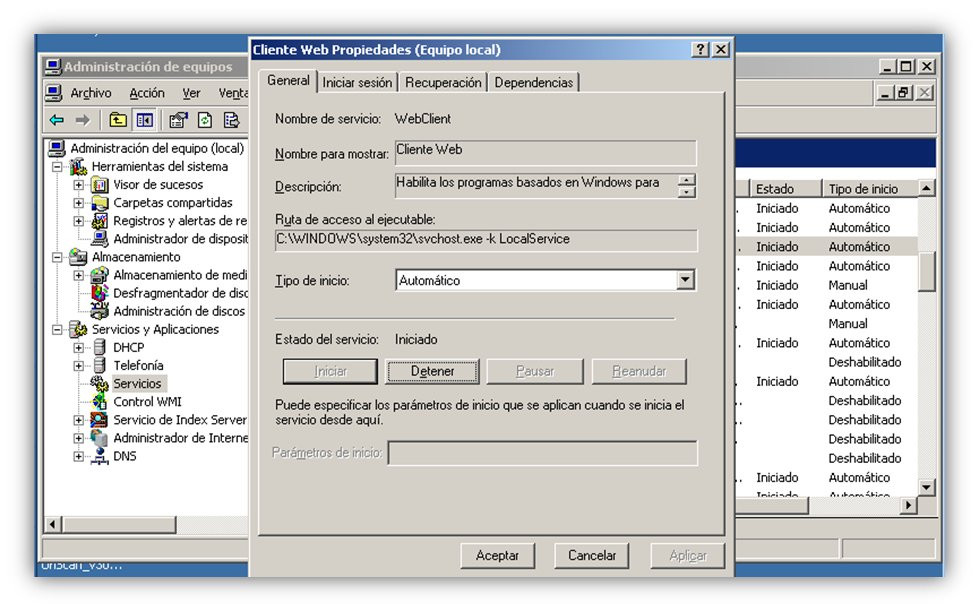Expand the Visor de sucesos node
The height and width of the screenshot is (611, 979).
[79, 185]
